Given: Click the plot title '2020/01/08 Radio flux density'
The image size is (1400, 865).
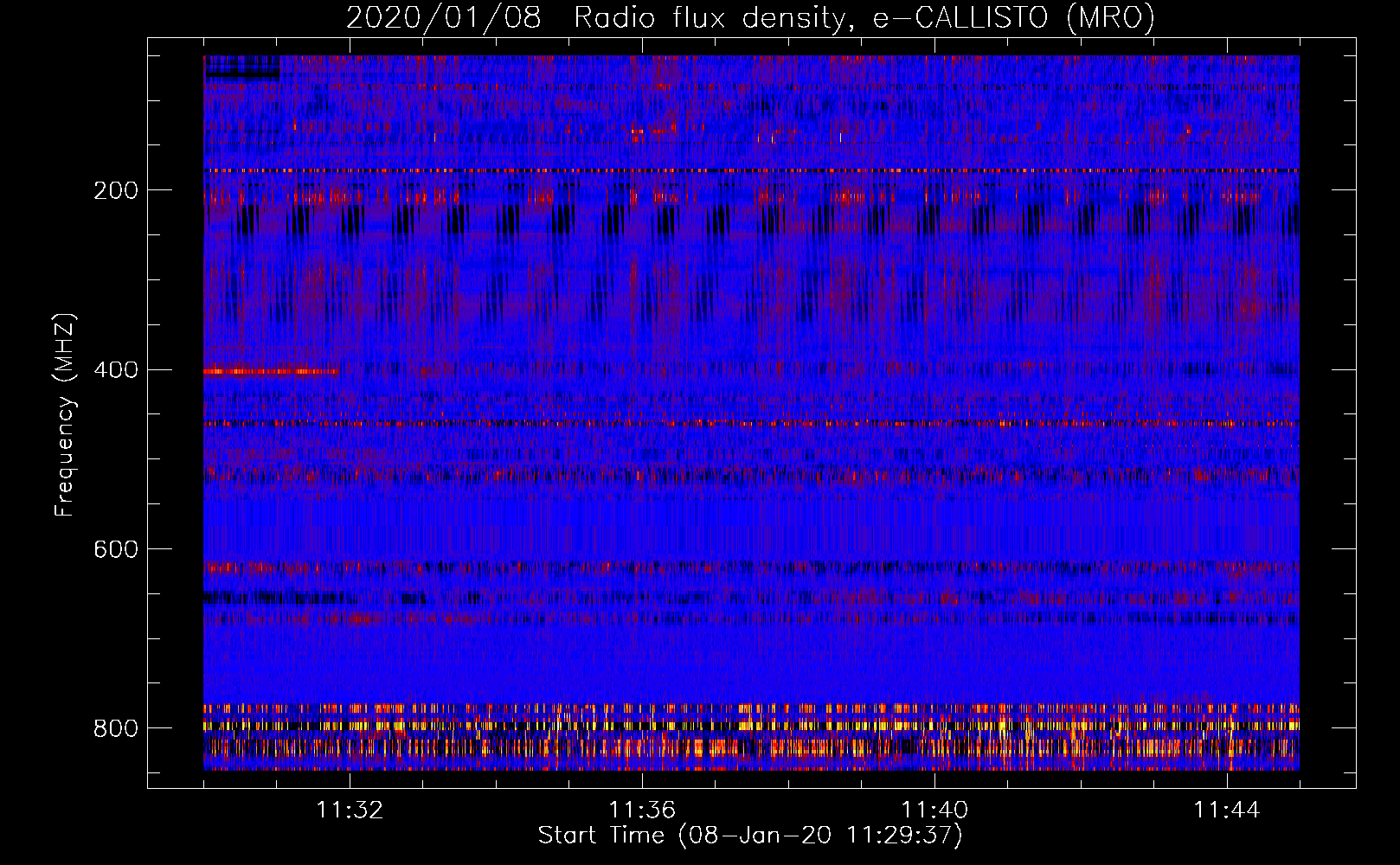Looking at the screenshot, I should point(750,17).
